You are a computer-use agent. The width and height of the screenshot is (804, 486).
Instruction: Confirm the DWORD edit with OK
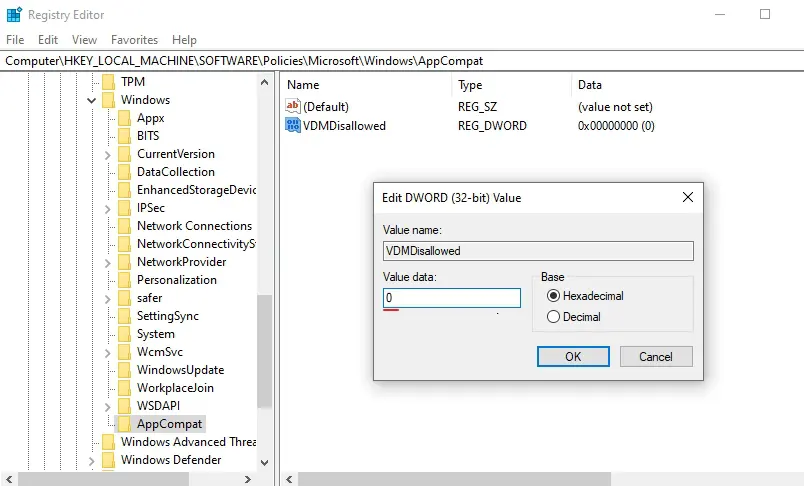coord(573,356)
